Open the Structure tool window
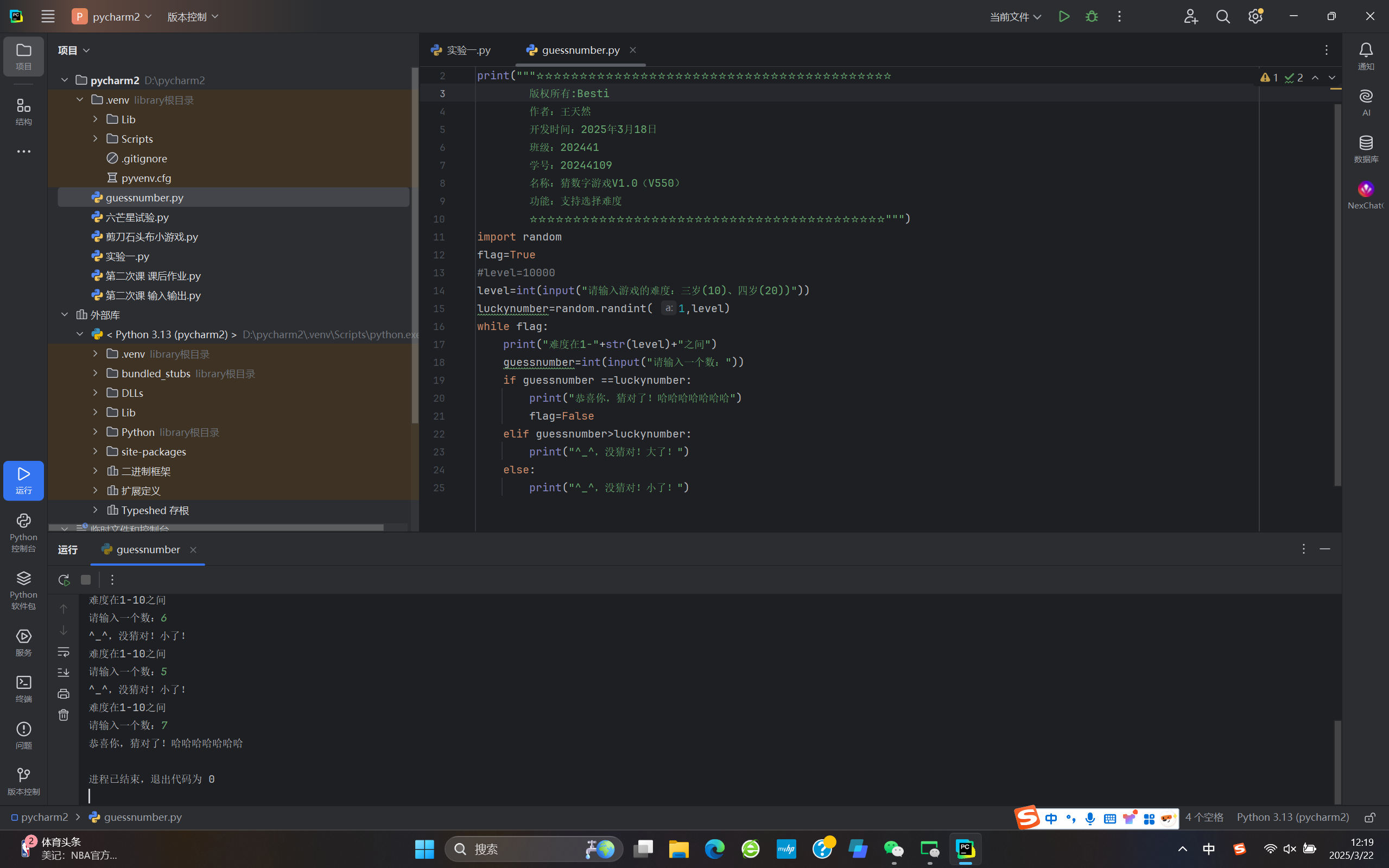 click(23, 111)
